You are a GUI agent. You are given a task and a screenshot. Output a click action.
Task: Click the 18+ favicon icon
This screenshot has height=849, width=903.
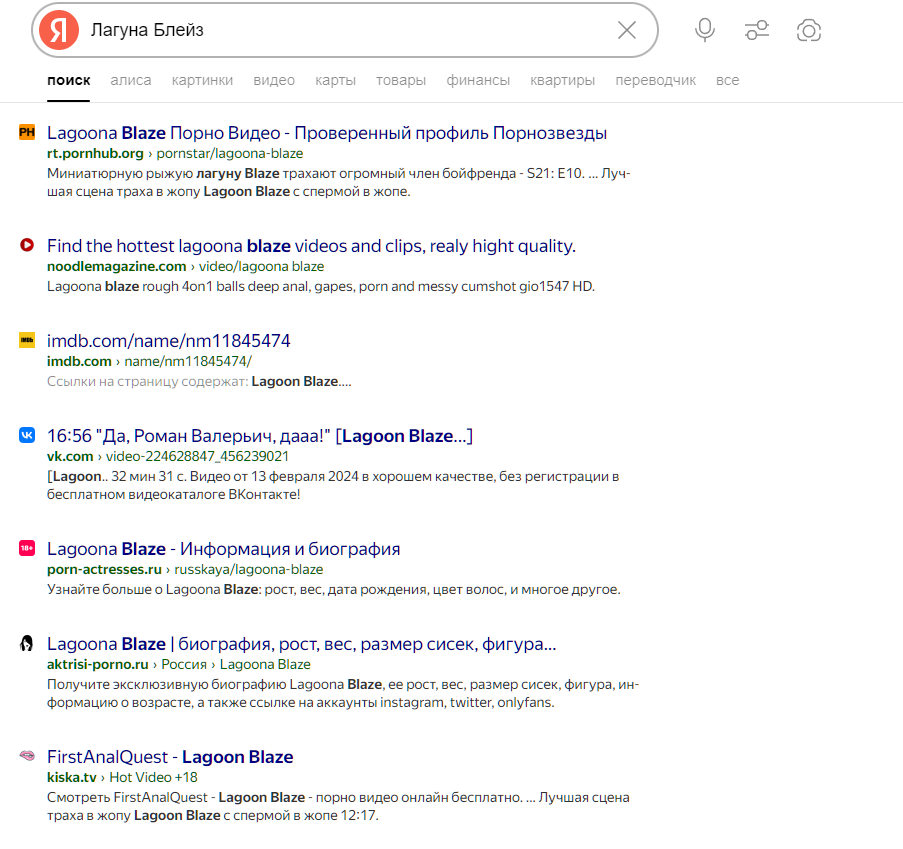(x=27, y=548)
